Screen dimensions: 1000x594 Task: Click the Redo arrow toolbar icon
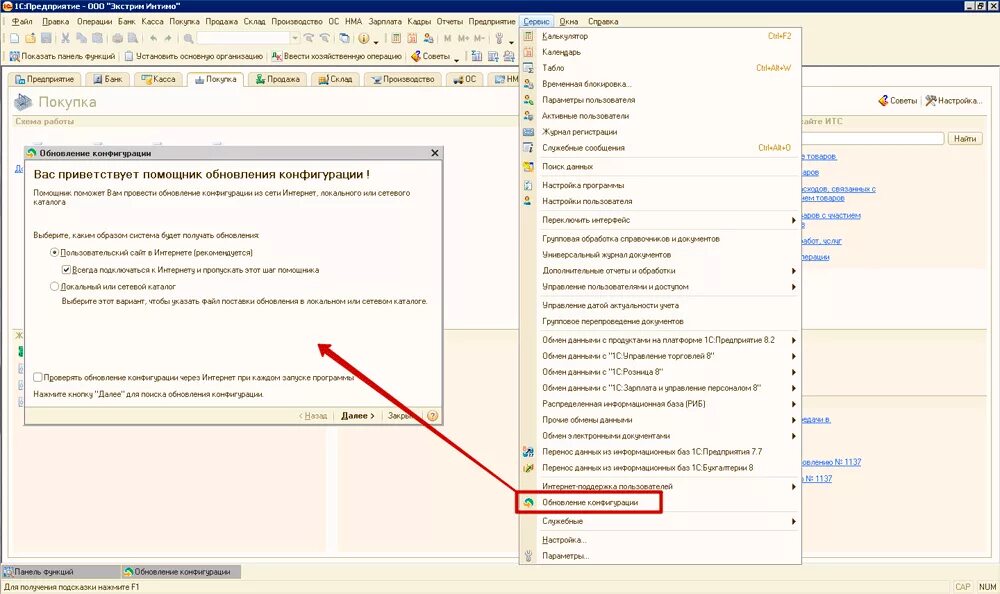(x=168, y=38)
